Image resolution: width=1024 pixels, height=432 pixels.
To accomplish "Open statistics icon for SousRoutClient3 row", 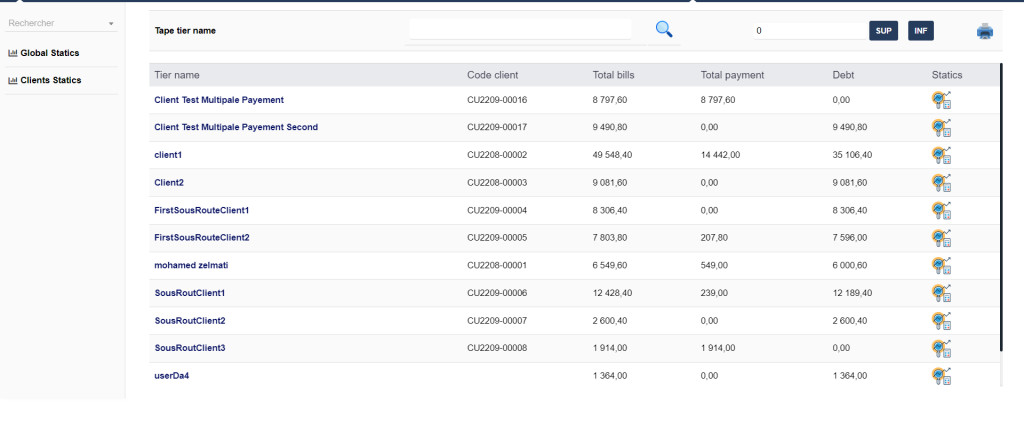I will pos(941,348).
